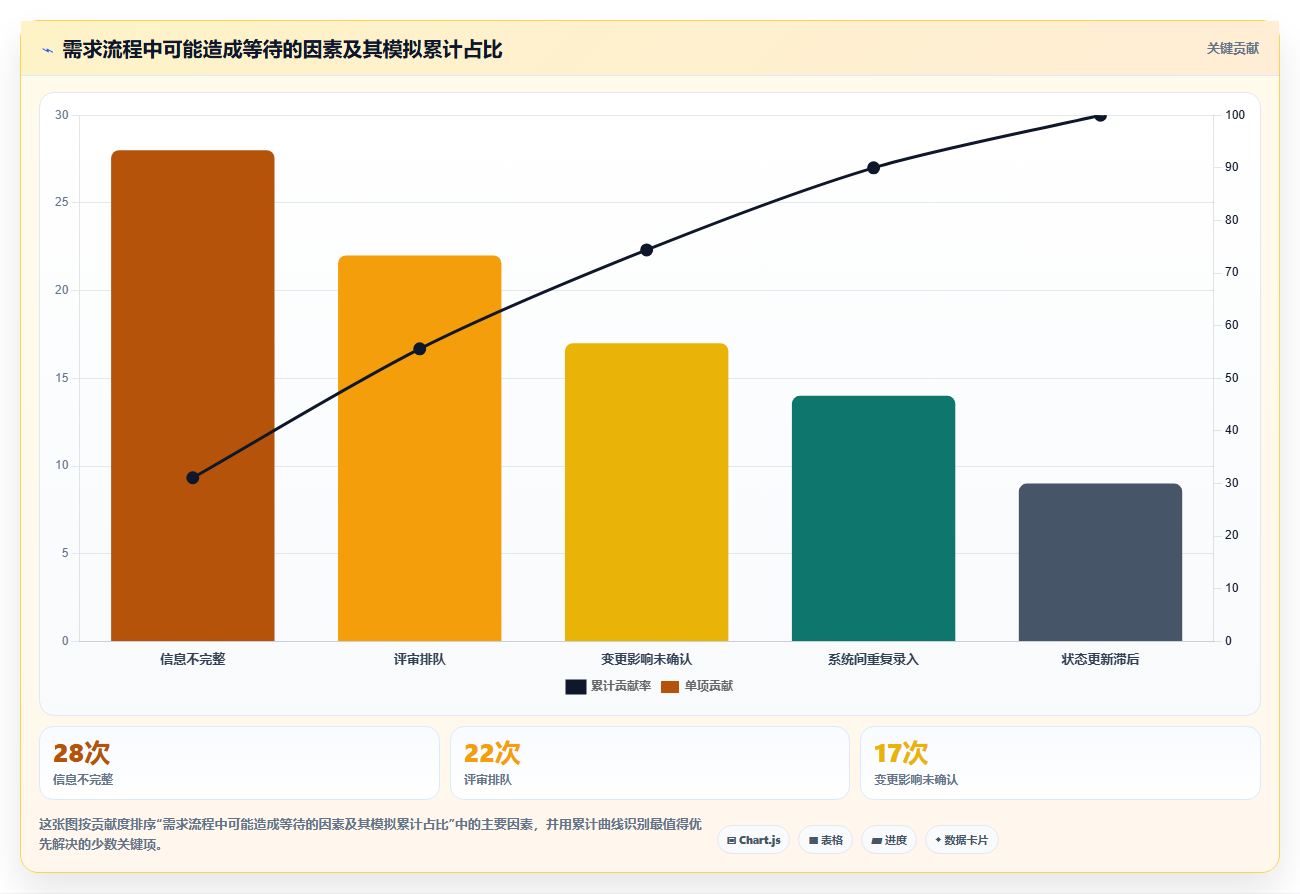Click the chart title 需求流程中可能造成等待的因素
The width and height of the screenshot is (1300, 894).
point(282,50)
